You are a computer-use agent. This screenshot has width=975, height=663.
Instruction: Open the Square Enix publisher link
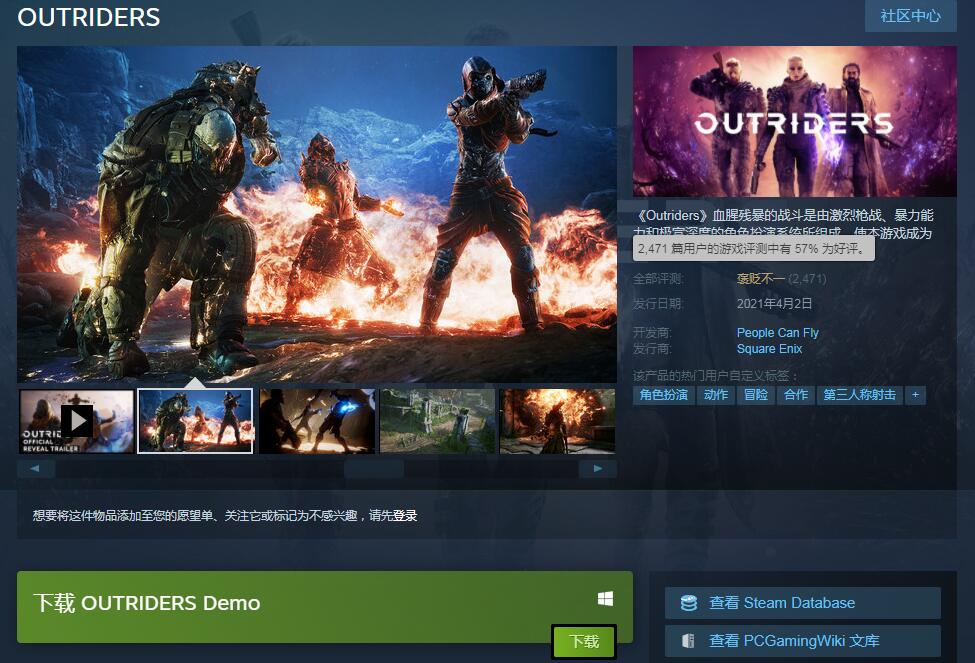(769, 349)
